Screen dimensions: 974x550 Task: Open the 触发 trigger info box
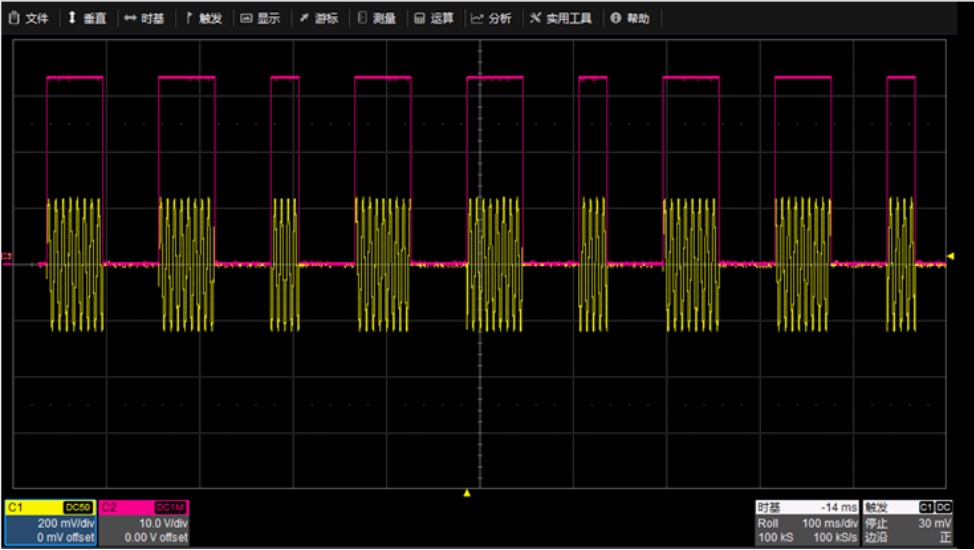click(908, 523)
